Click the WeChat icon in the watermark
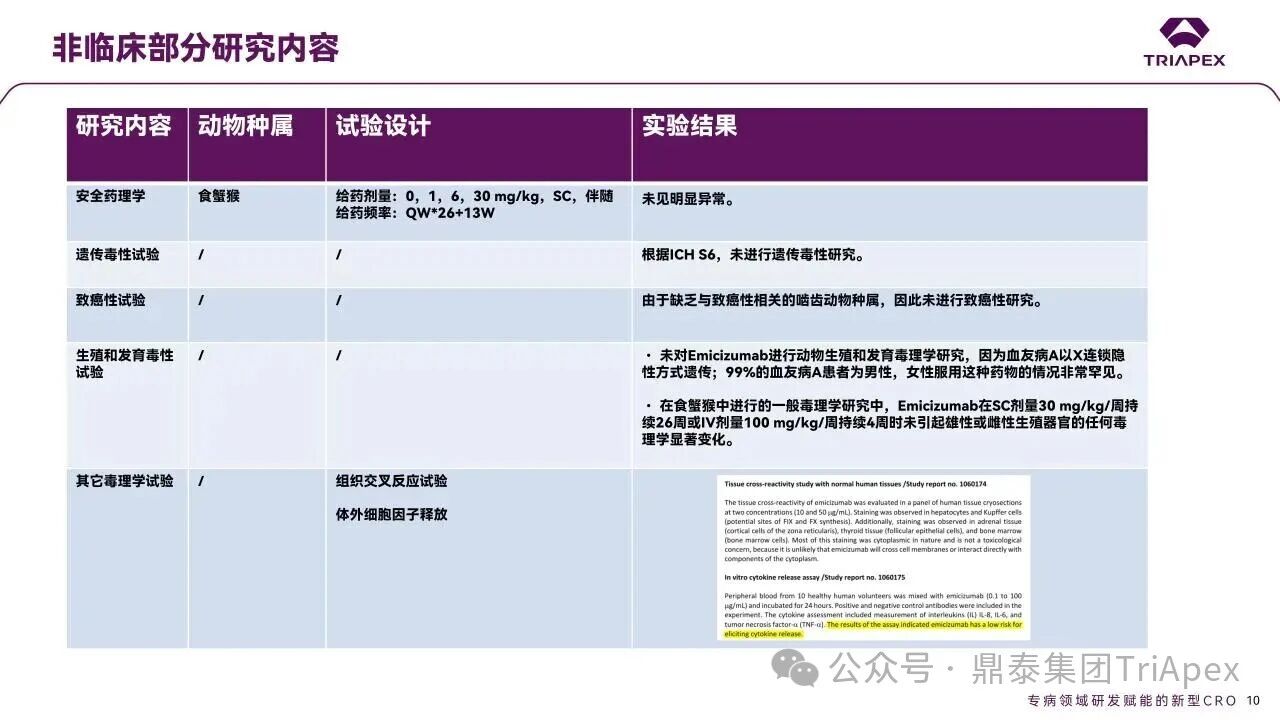This screenshot has width=1280, height=720. [800, 668]
